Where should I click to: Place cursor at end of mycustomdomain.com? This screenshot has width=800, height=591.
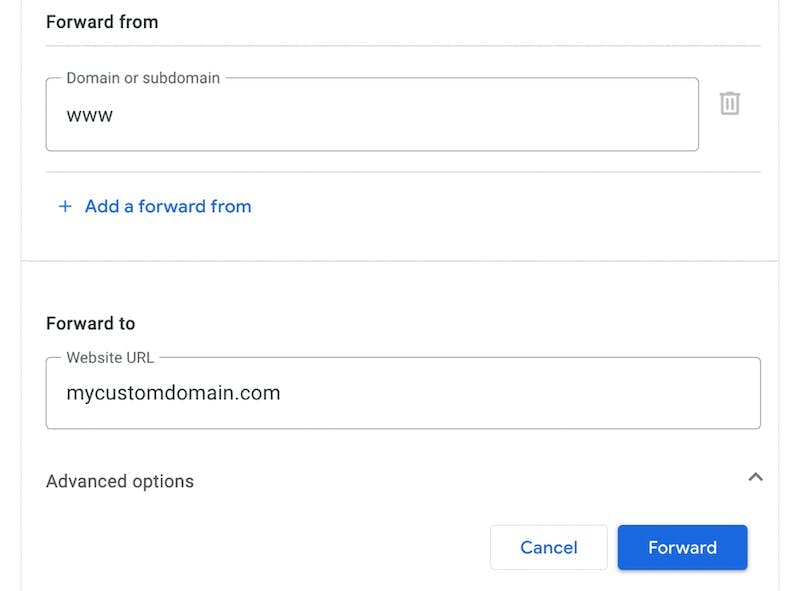click(x=282, y=393)
